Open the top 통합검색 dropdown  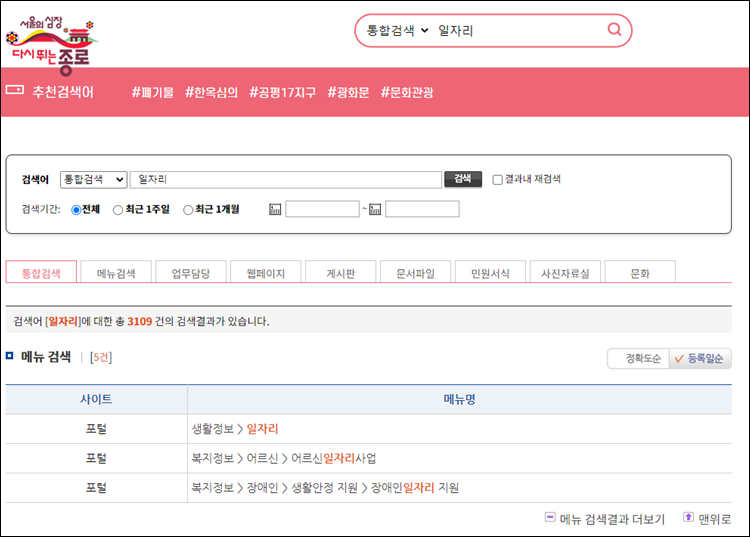point(397,31)
